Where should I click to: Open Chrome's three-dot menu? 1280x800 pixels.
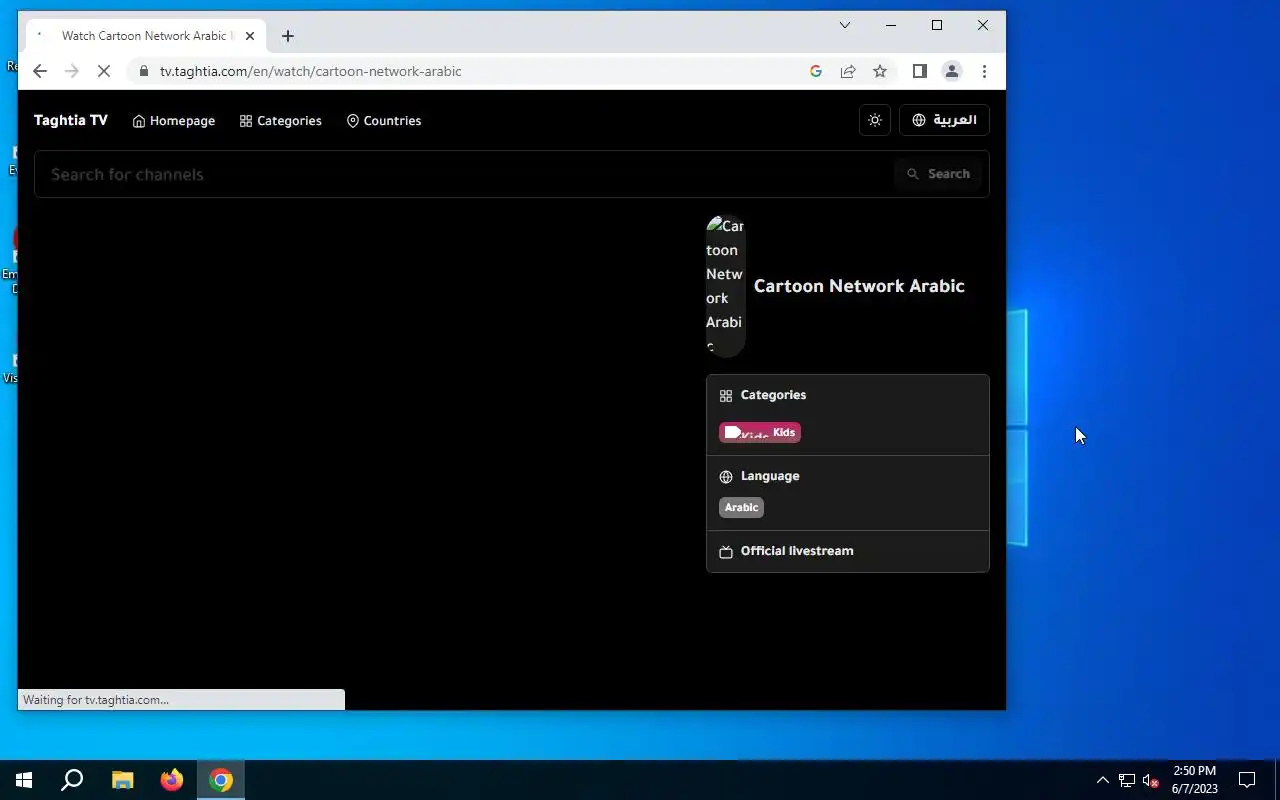[984, 71]
